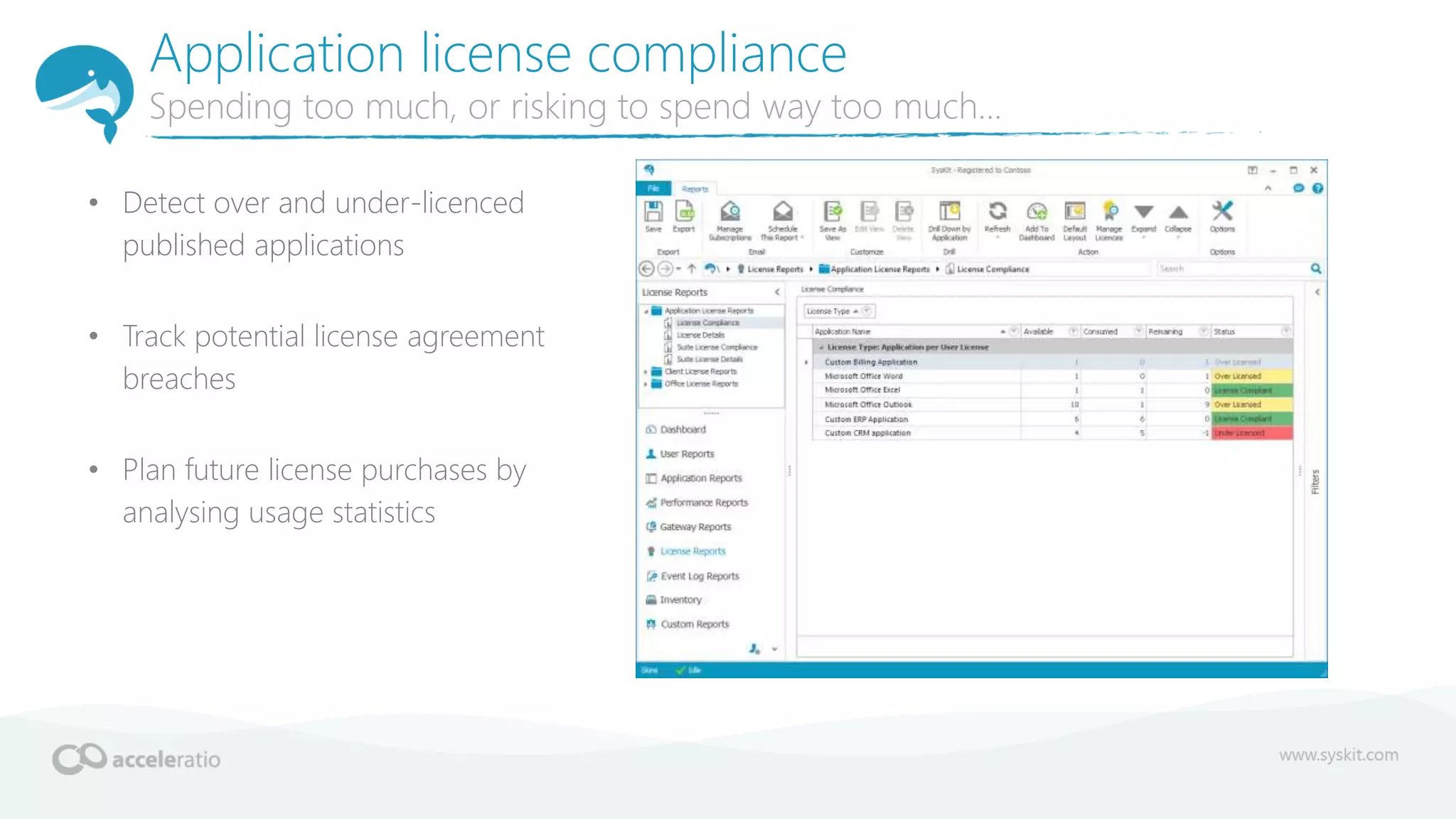Collapse the License Type group row
This screenshot has width=1456, height=819.
(x=821, y=348)
